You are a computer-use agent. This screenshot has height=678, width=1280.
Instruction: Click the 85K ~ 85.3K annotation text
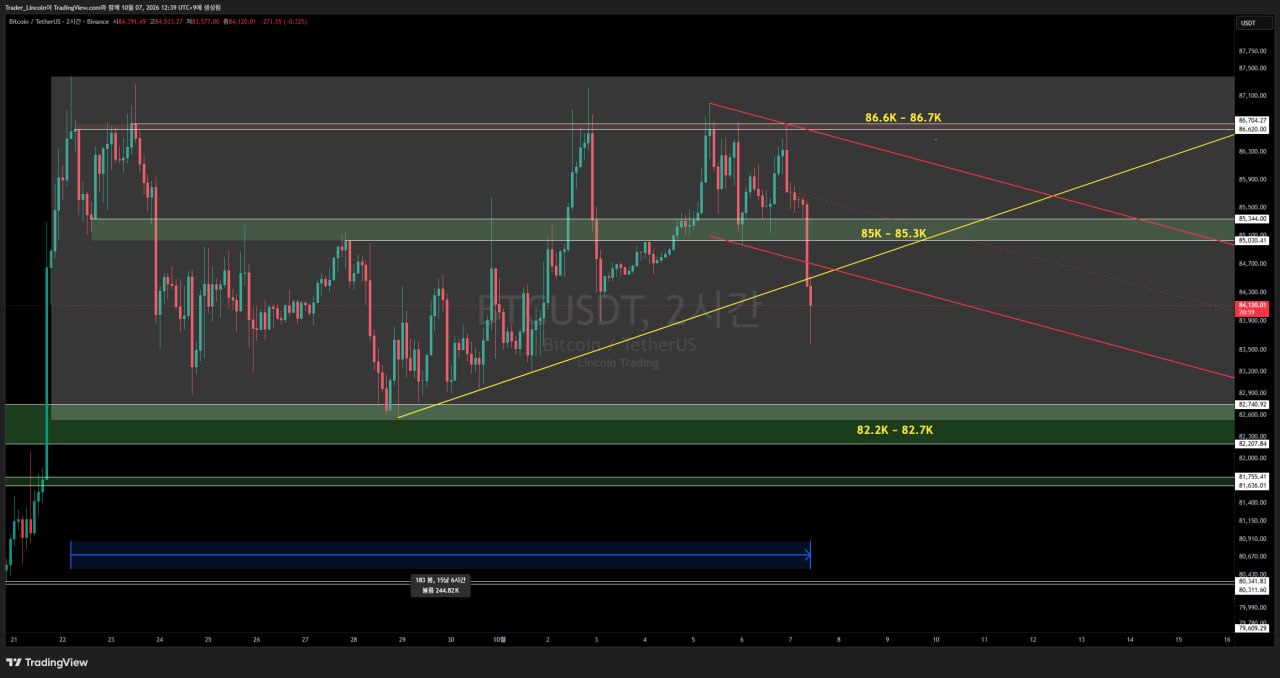(894, 234)
